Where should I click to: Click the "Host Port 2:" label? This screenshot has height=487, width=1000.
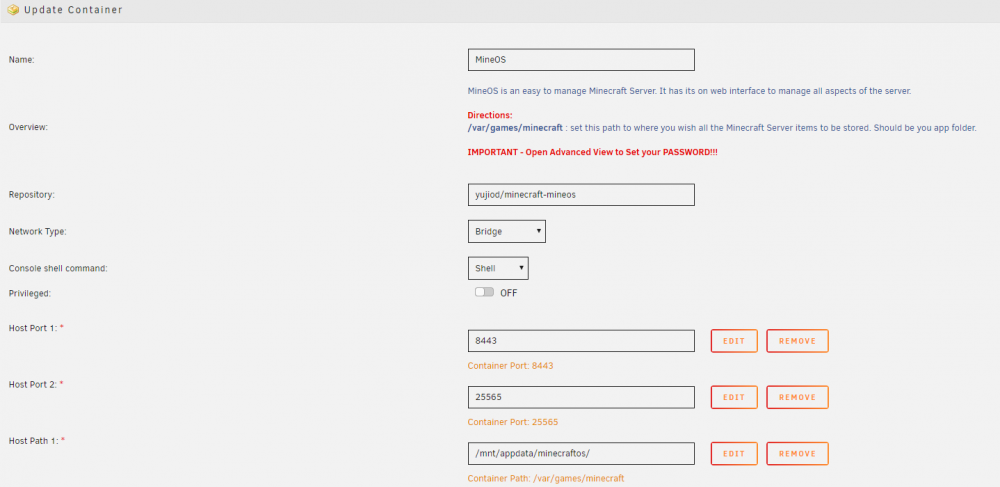(33, 384)
